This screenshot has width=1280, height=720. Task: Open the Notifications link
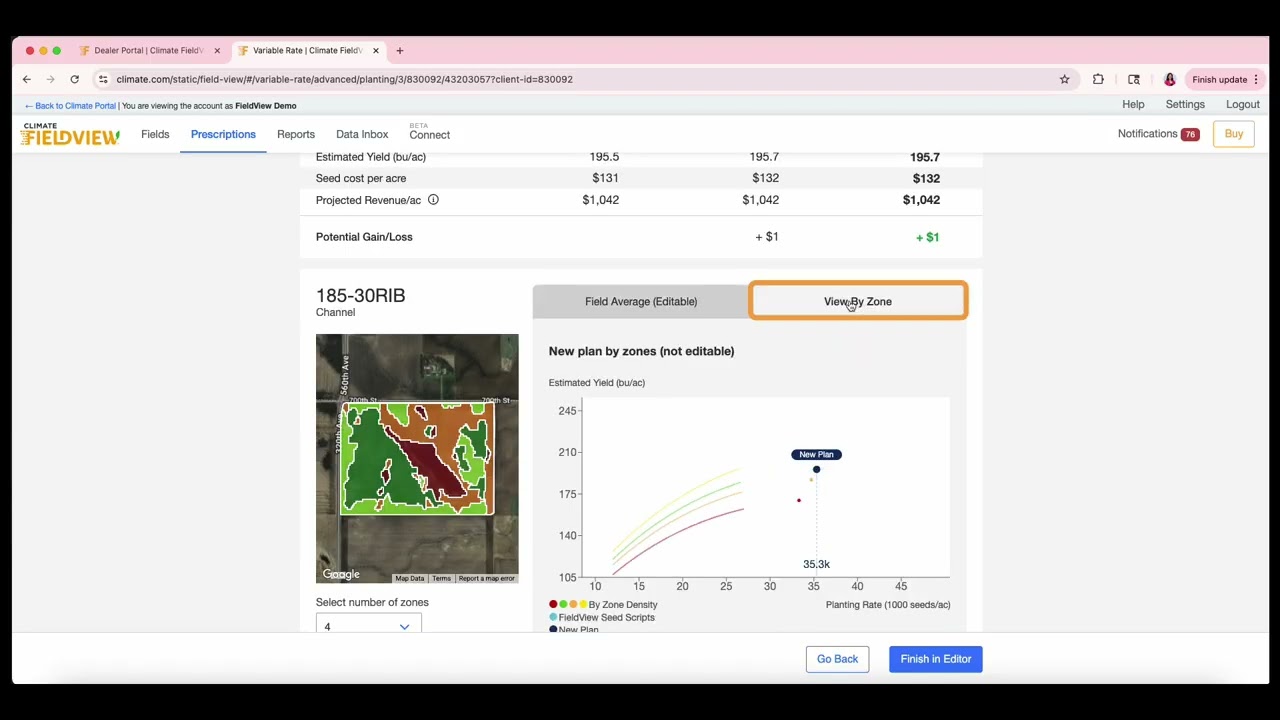coord(1147,134)
